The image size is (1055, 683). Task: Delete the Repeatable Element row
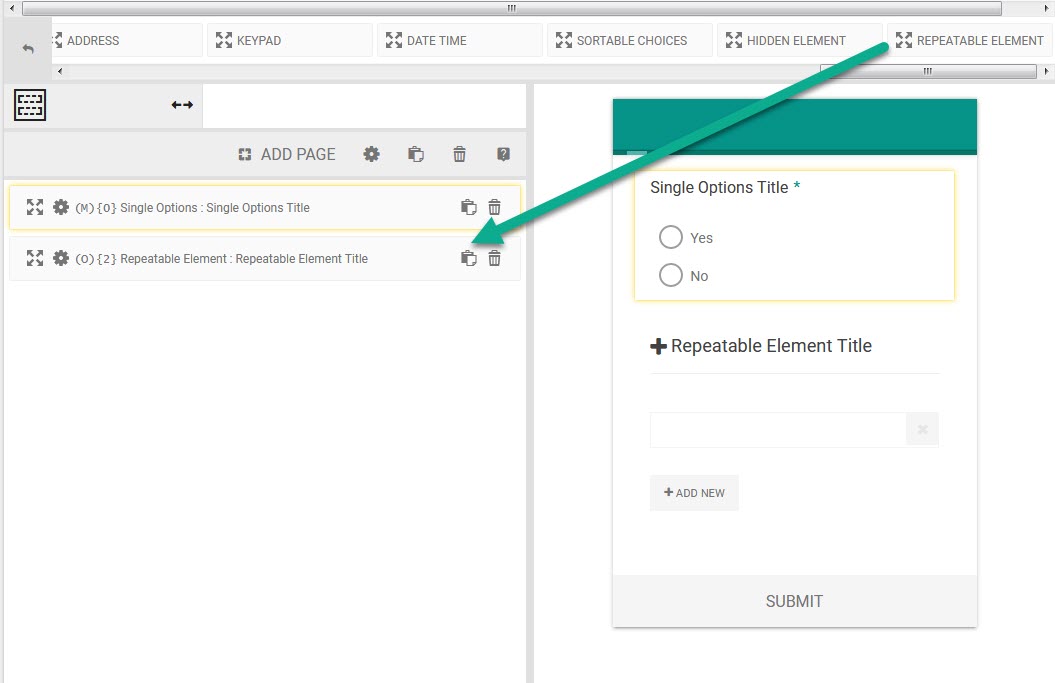[x=495, y=258]
